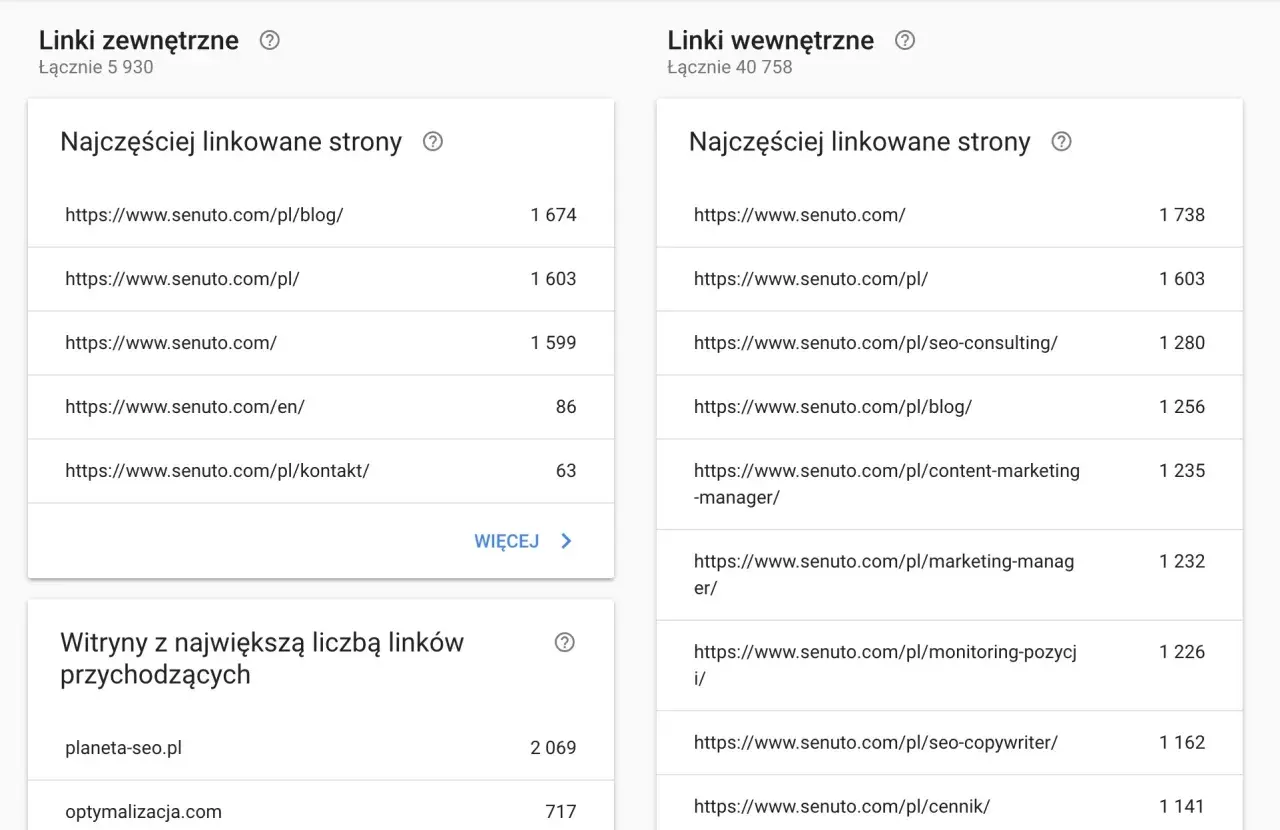1280x830 pixels.
Task: Click the WIĘCEJ button
Action: coord(506,541)
